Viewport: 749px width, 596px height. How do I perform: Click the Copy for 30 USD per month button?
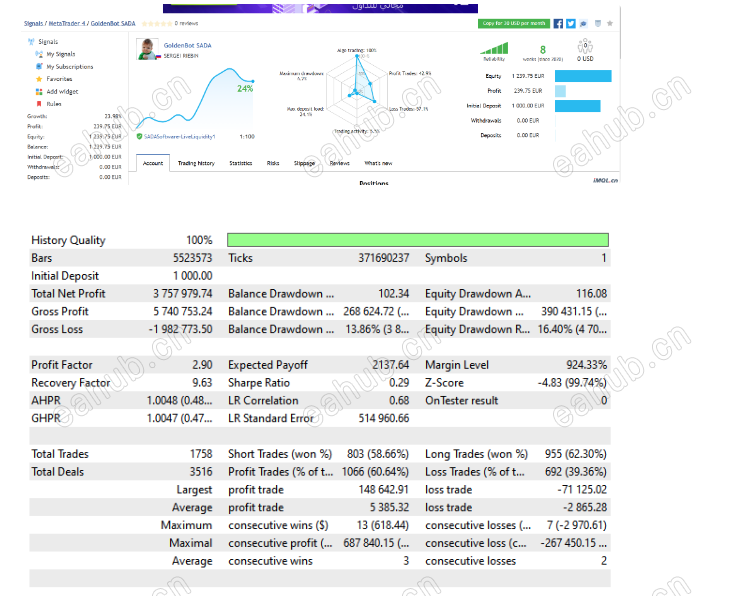tap(514, 23)
